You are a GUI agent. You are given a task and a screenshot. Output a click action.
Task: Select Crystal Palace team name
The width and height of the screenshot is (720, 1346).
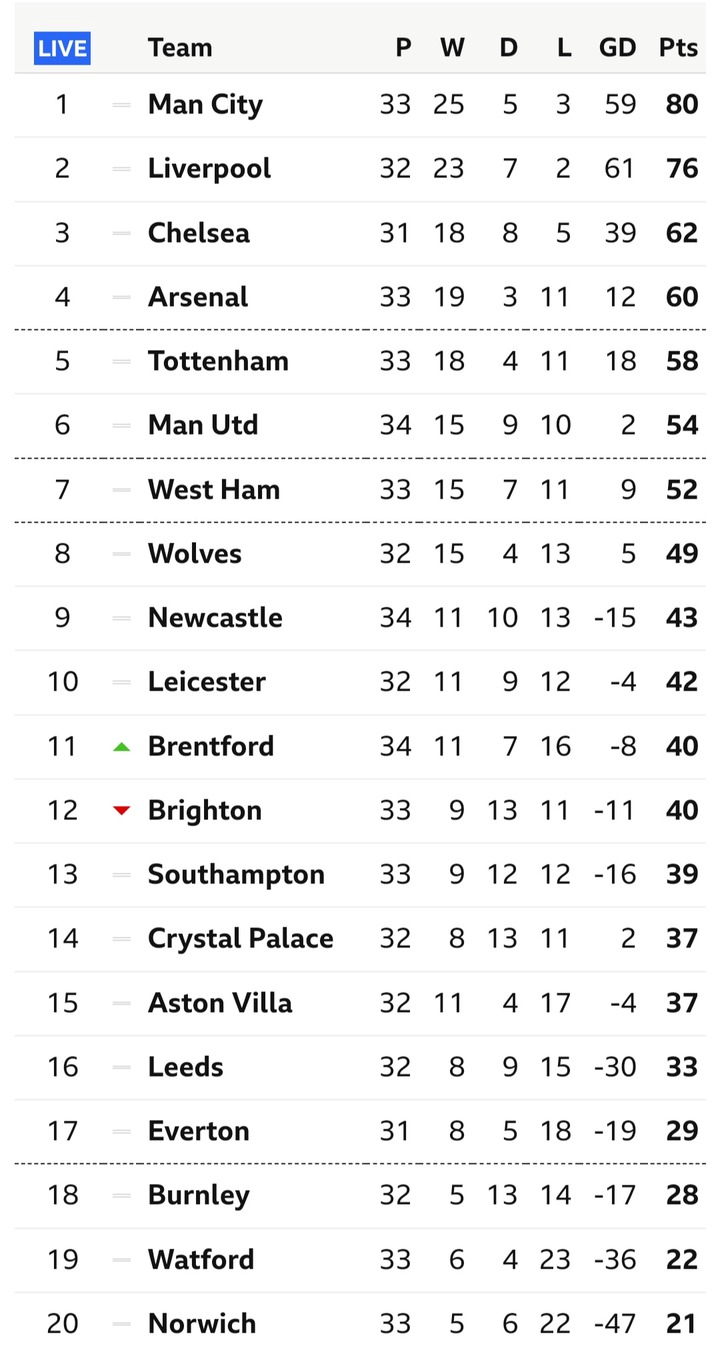click(x=241, y=938)
